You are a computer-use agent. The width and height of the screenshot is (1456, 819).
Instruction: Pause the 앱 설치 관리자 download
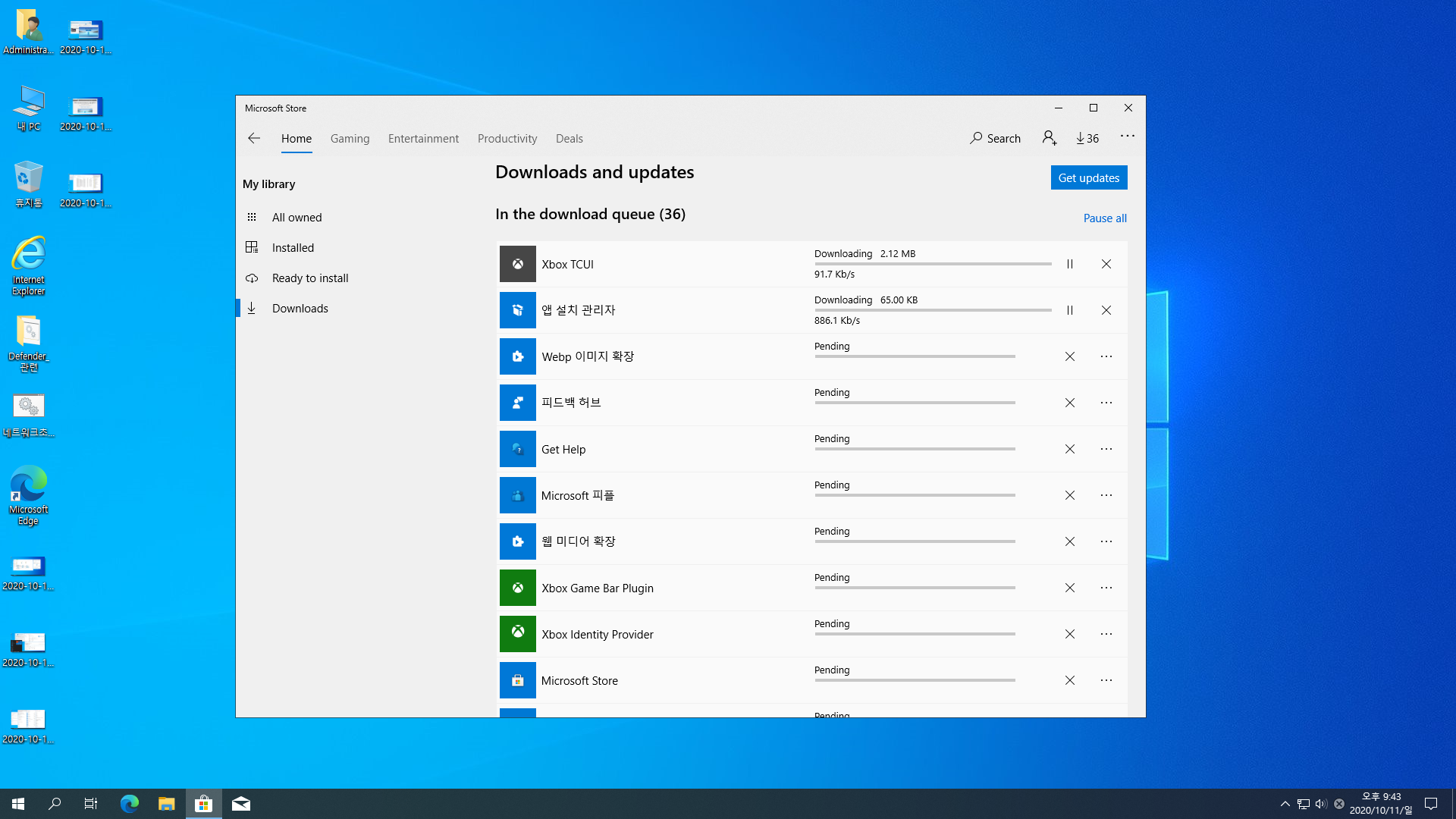1069,310
